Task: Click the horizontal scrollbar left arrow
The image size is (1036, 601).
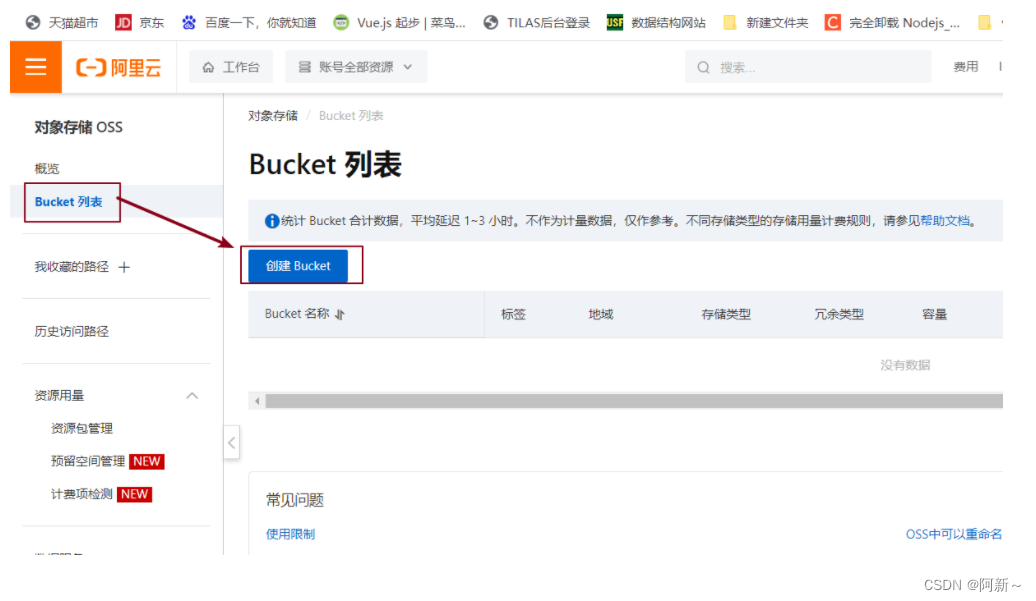Action: (257, 401)
